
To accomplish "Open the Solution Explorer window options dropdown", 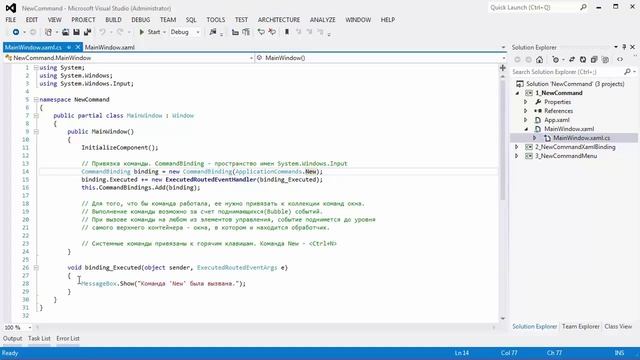I will point(616,47).
